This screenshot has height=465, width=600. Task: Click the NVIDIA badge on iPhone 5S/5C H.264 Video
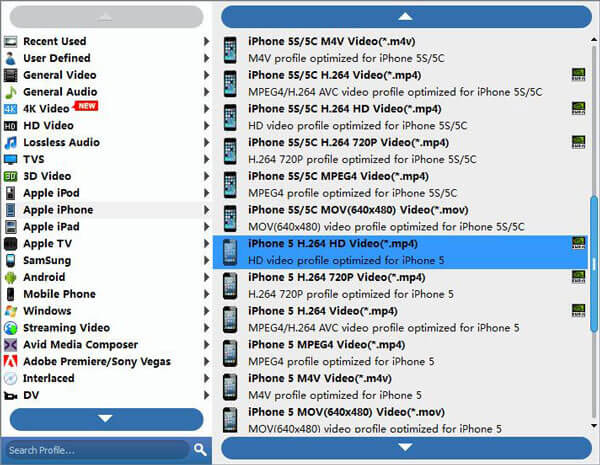(x=578, y=75)
